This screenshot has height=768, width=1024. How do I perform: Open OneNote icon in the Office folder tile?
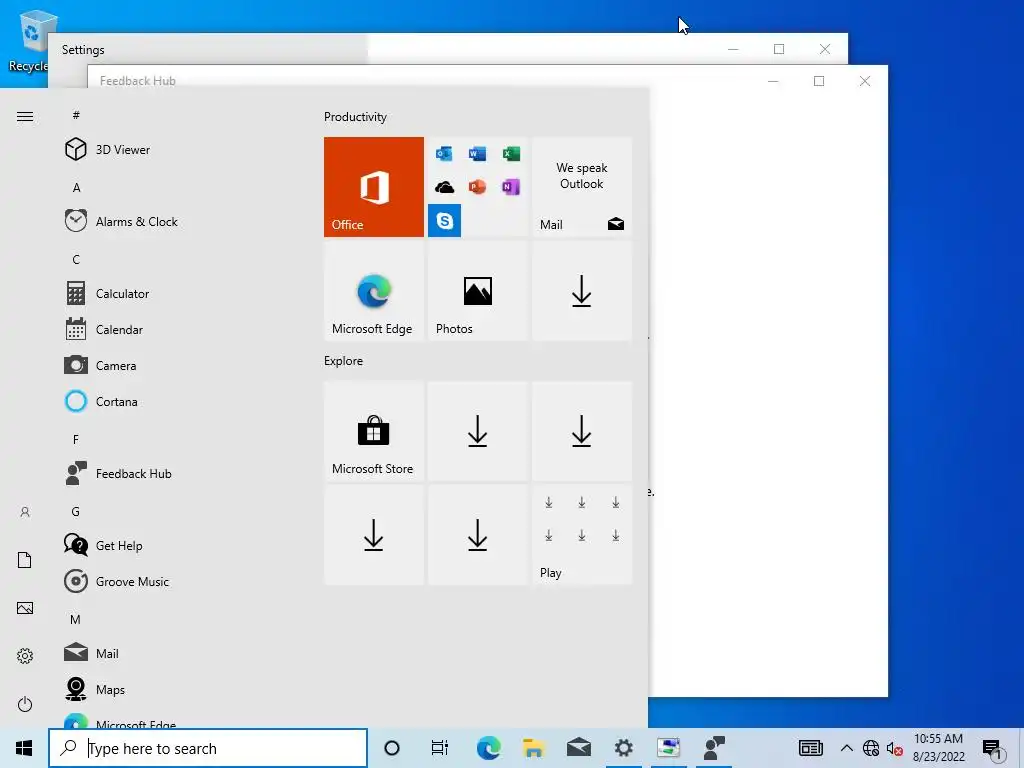[x=511, y=187]
